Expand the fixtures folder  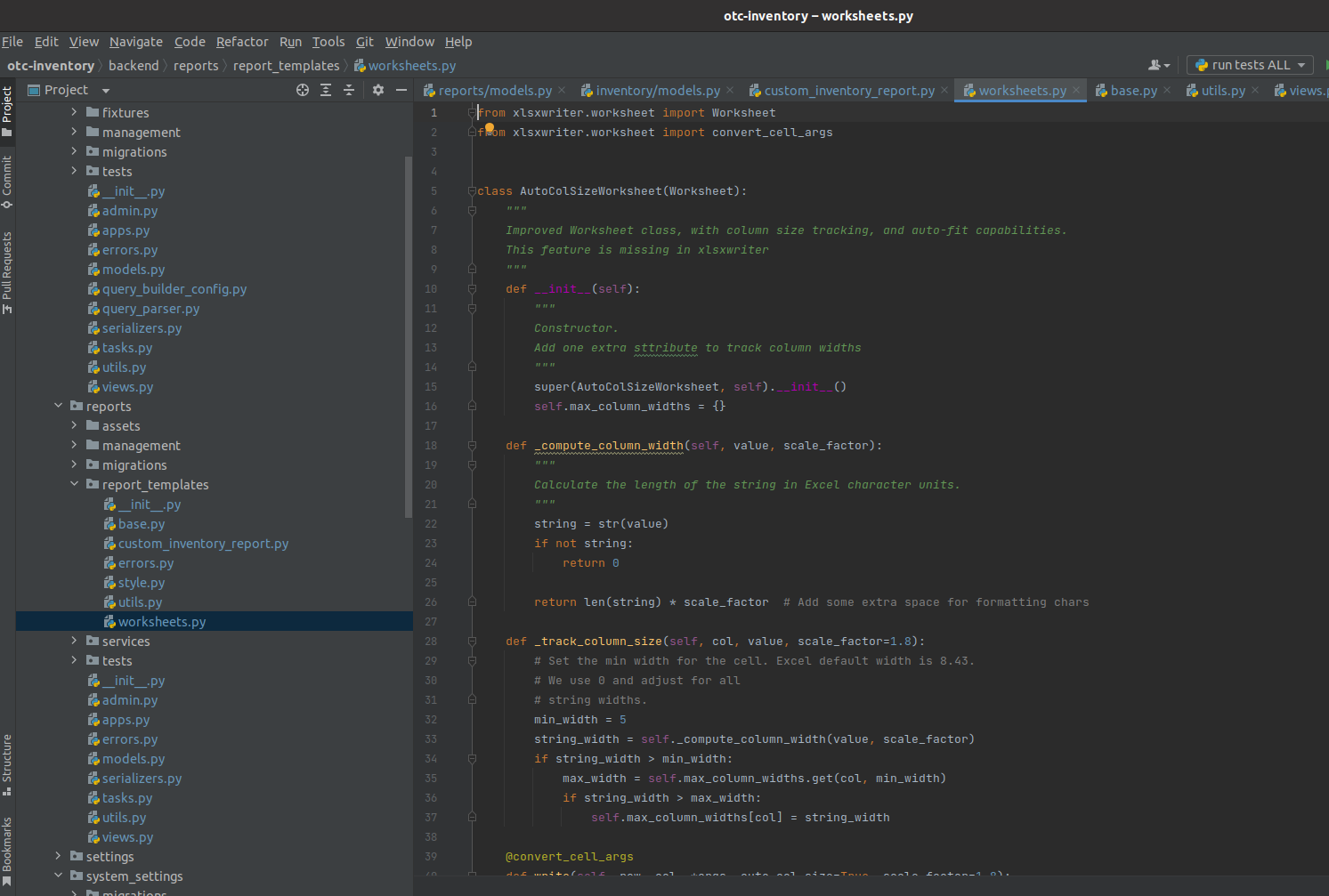75,112
